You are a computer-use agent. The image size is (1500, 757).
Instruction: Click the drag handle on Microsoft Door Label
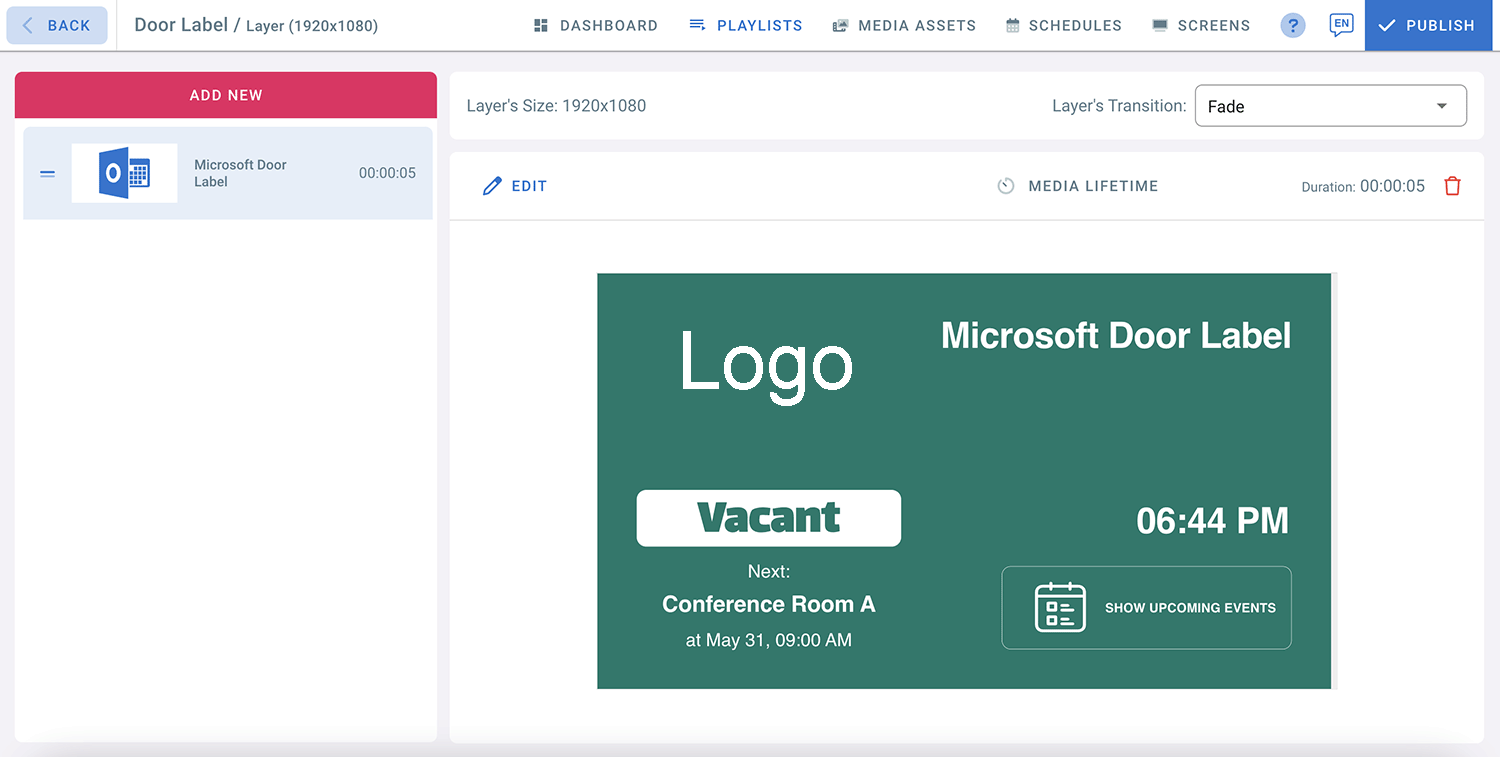(x=47, y=174)
